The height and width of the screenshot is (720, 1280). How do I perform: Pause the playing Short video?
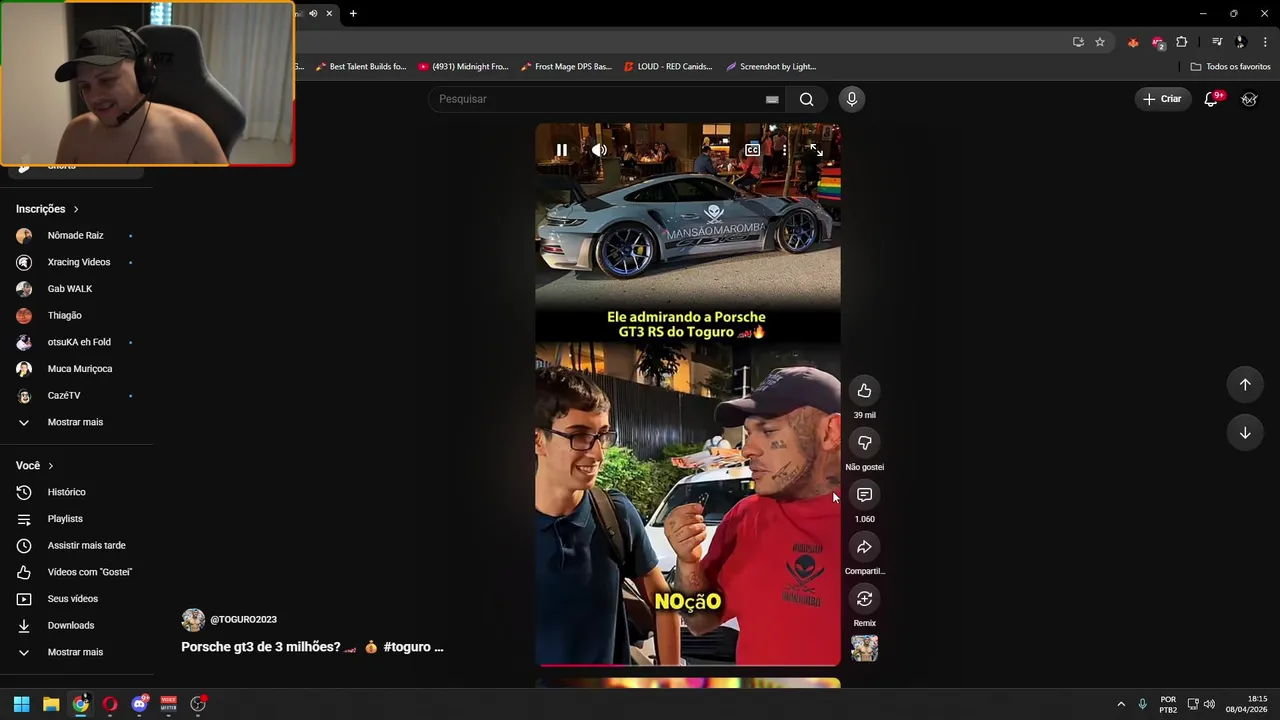562,150
